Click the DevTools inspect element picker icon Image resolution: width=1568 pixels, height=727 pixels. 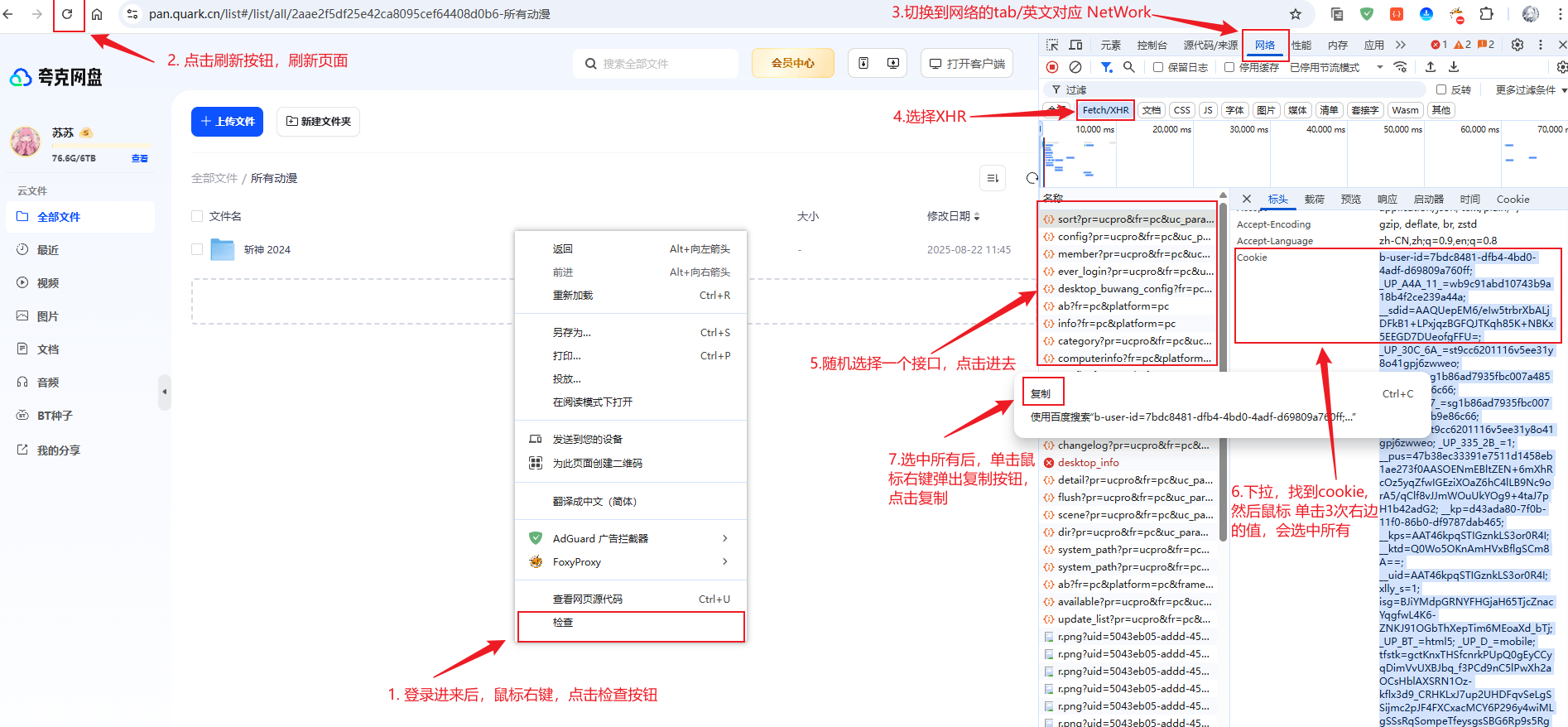pyautogui.click(x=1052, y=45)
